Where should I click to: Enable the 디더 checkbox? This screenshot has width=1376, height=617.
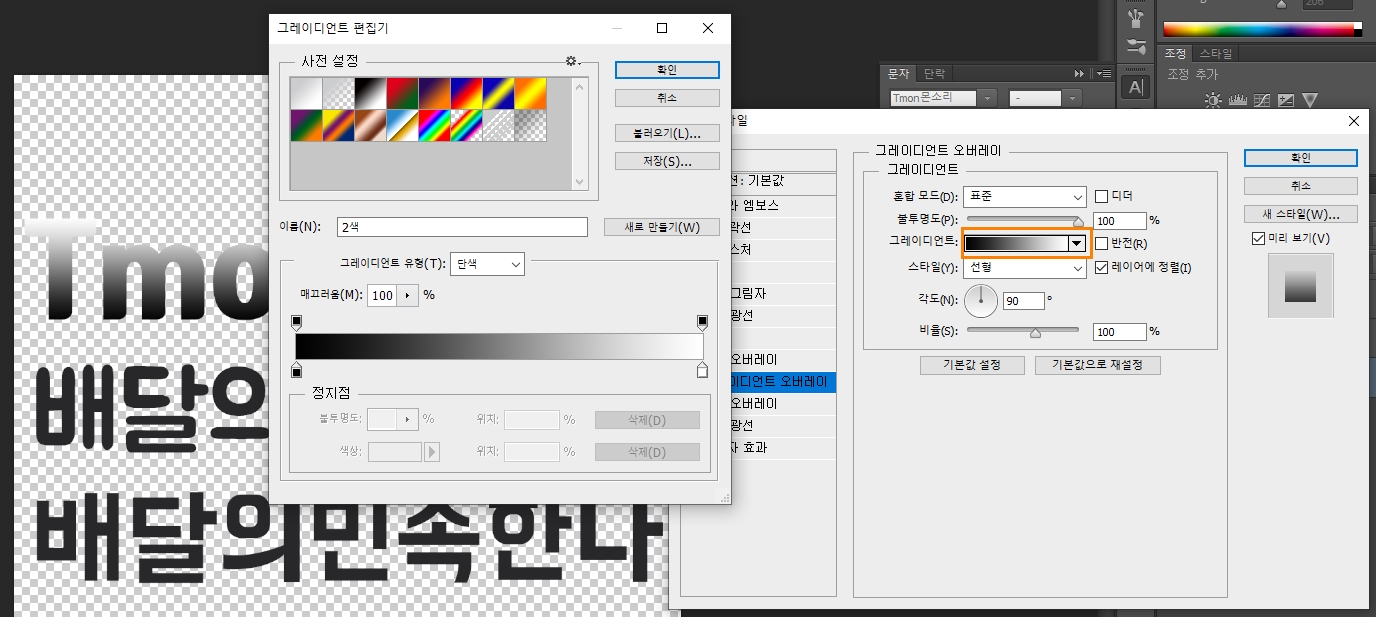pyautogui.click(x=1101, y=196)
